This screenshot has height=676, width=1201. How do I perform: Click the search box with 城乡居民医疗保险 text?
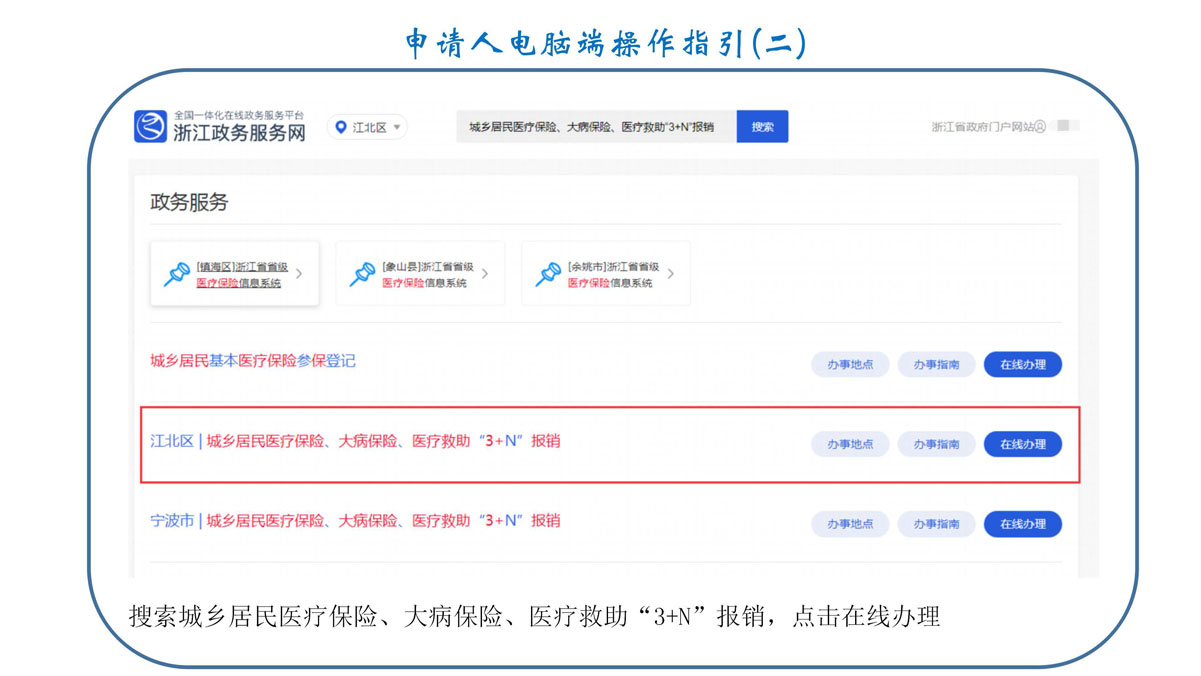pos(595,127)
